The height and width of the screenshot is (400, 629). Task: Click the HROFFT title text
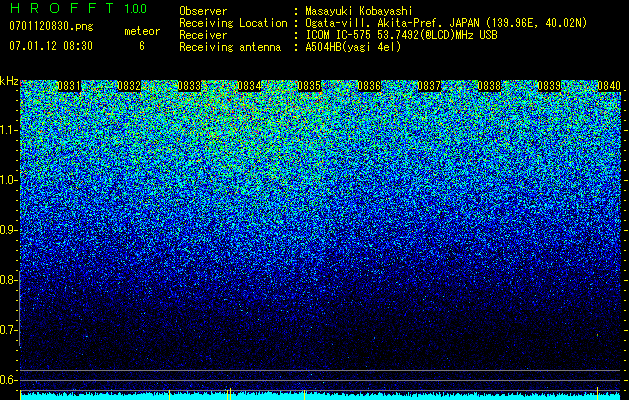pyautogui.click(x=62, y=8)
